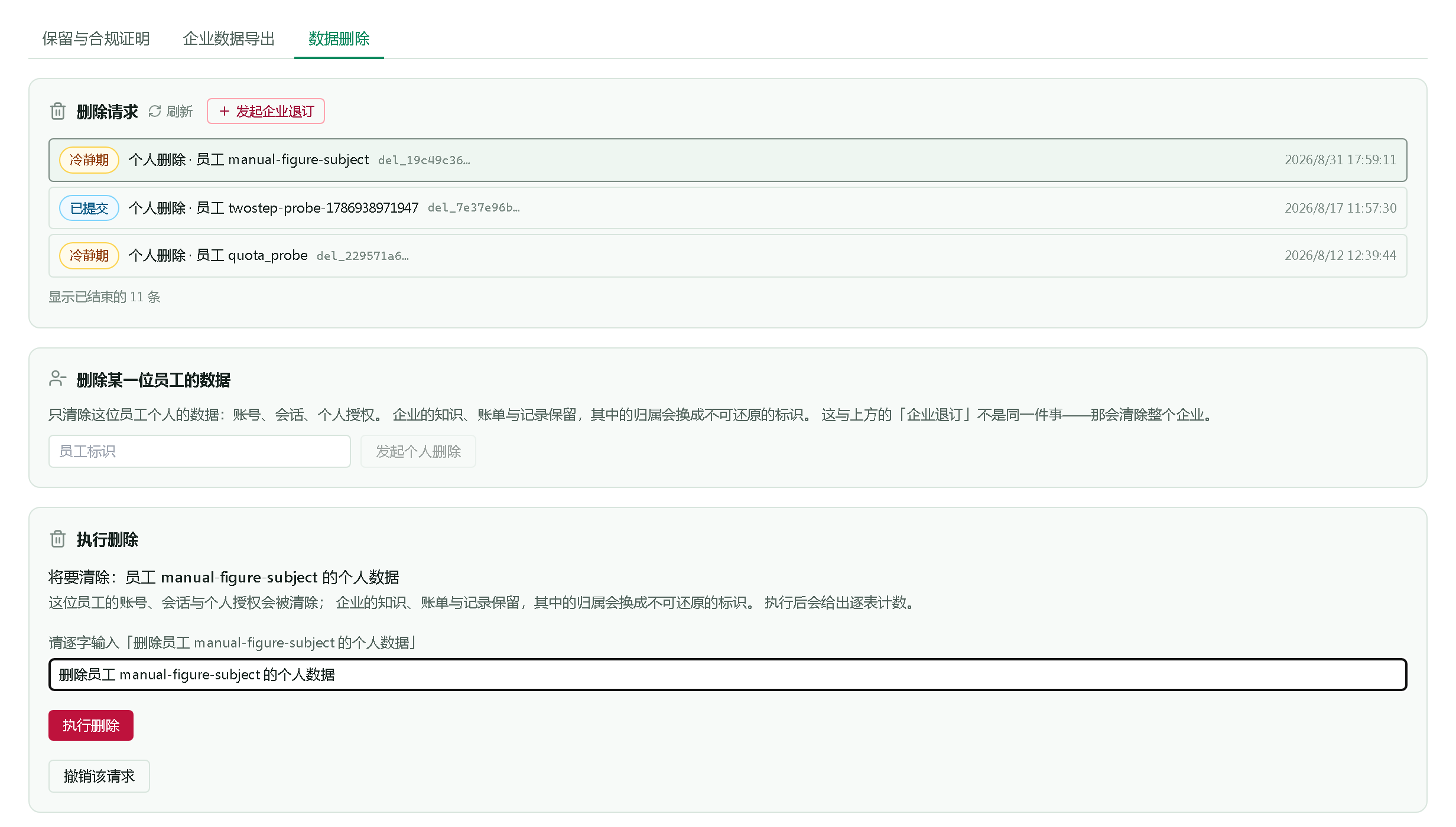Click the red 执行删除 button
1456x827 pixels.
tap(91, 725)
